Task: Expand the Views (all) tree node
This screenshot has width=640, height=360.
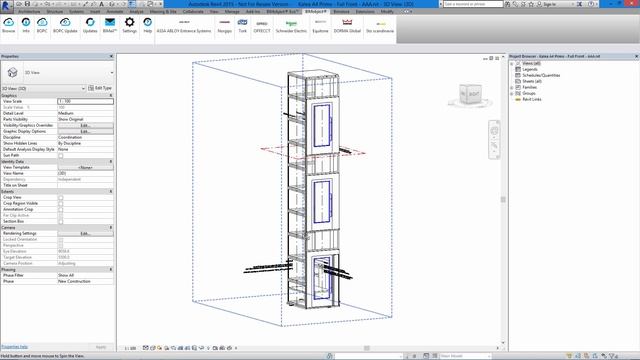Action: click(x=512, y=64)
